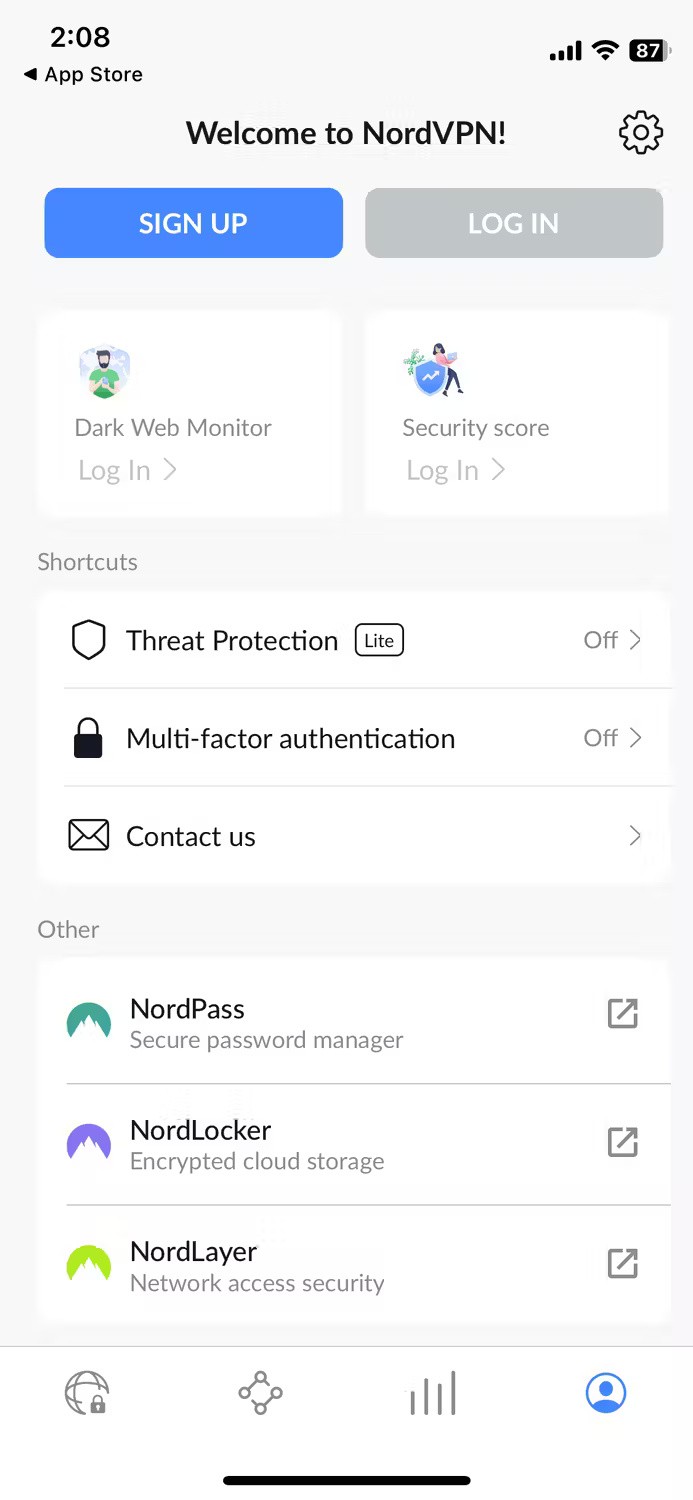Tap the NordLocker purple logo icon
Screen dimensions: 693x1500
click(x=89, y=1143)
